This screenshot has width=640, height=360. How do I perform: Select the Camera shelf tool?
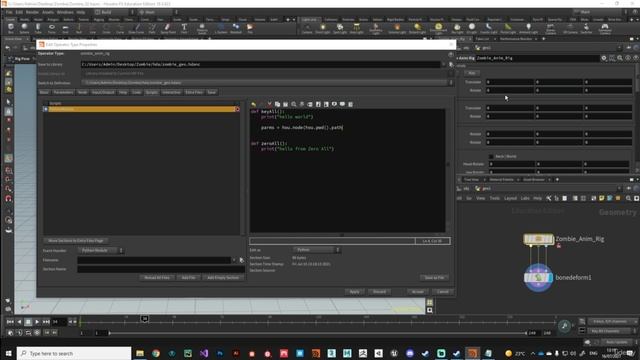(x=307, y=28)
